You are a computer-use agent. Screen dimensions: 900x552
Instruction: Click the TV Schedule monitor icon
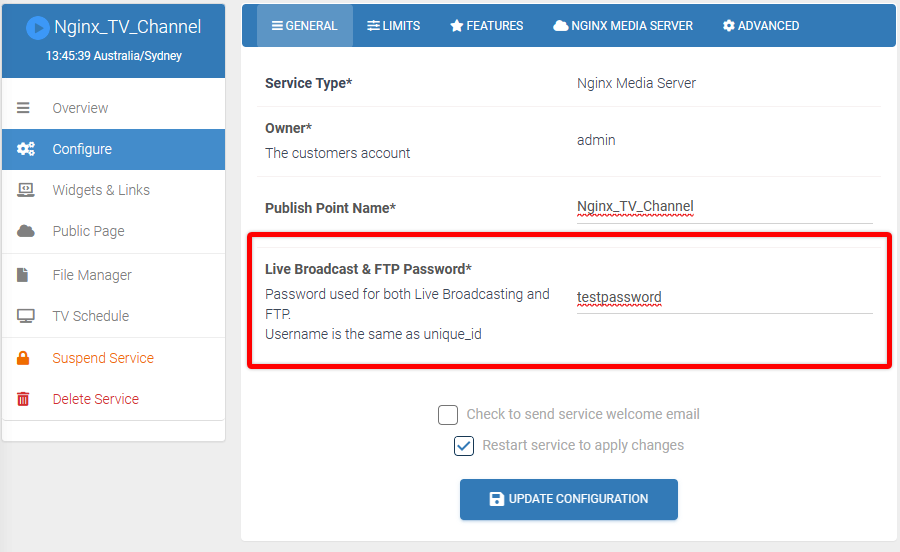click(25, 316)
